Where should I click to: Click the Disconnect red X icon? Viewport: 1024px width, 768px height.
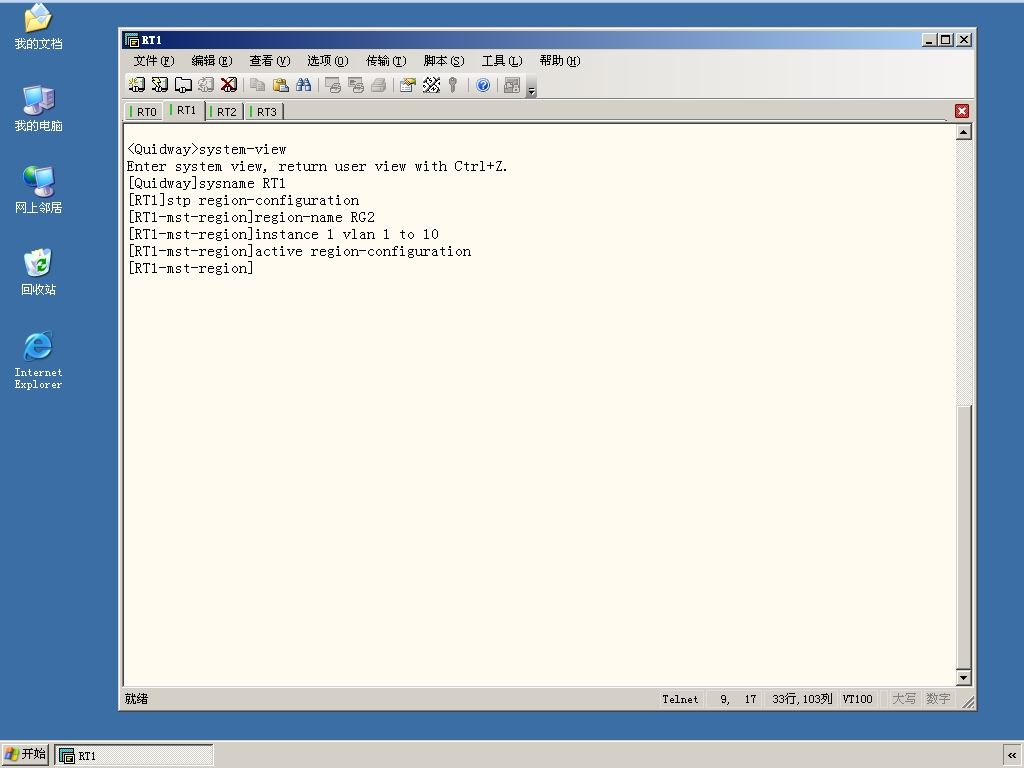[x=229, y=85]
